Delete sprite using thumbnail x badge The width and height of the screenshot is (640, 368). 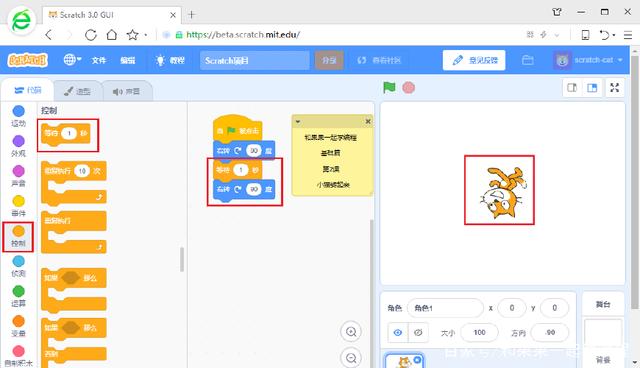(x=417, y=360)
